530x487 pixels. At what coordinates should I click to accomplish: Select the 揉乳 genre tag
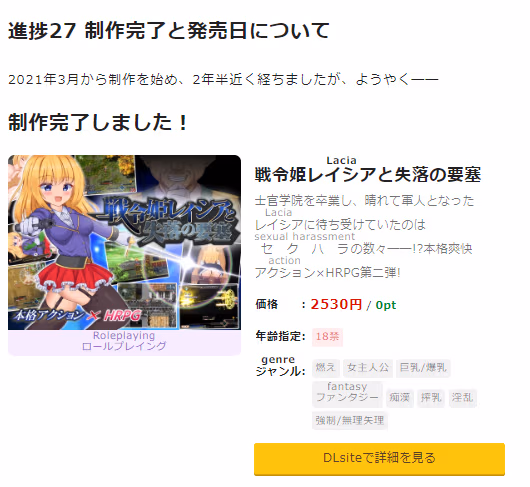pyautogui.click(x=431, y=398)
